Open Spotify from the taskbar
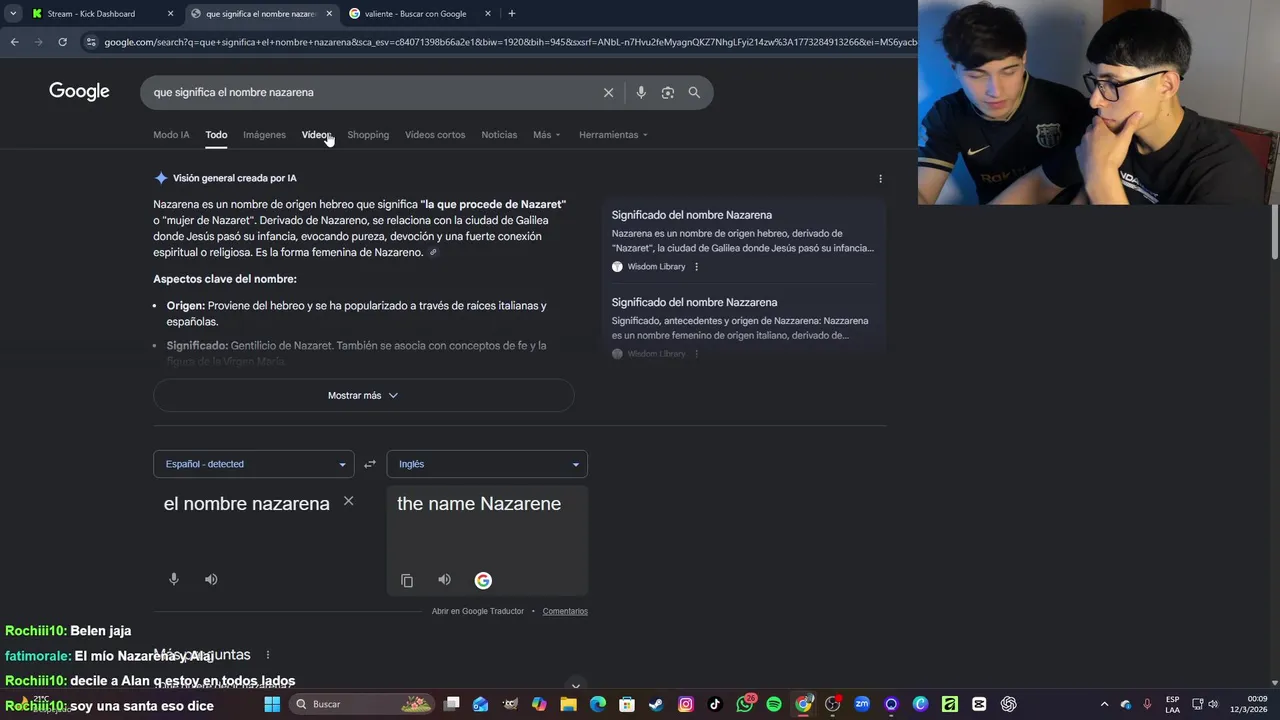 pos(774,704)
